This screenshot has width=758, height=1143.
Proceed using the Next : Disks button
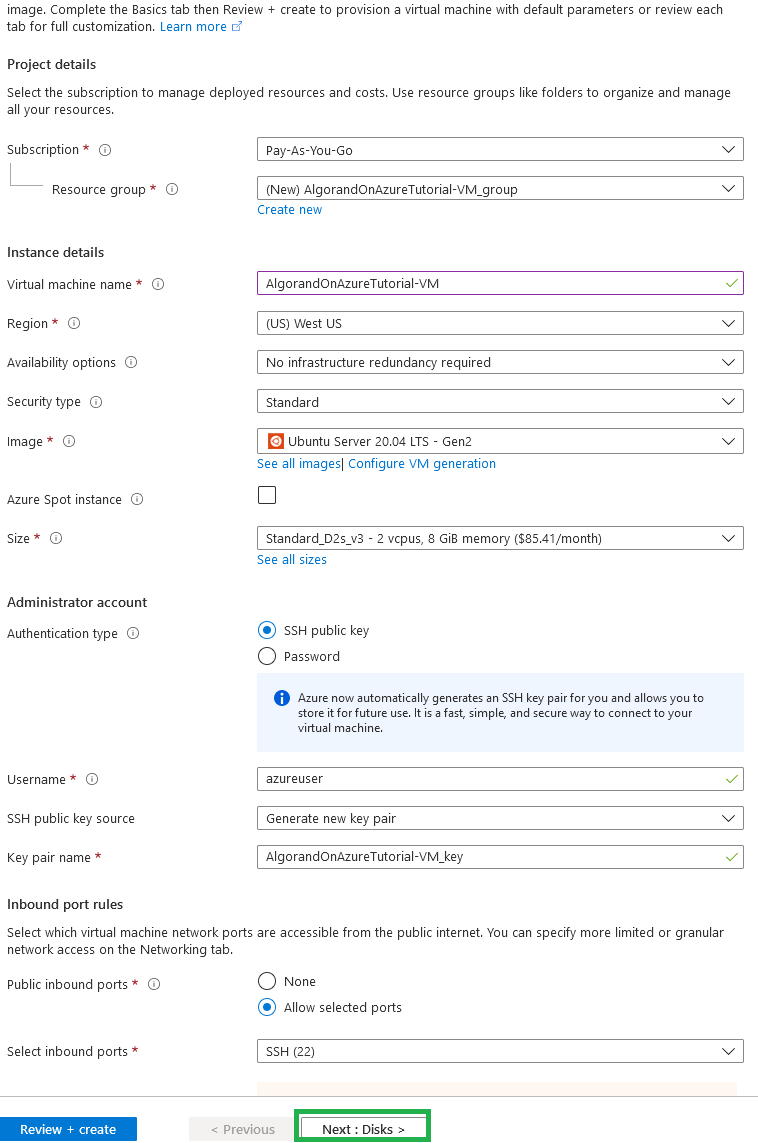[362, 1128]
